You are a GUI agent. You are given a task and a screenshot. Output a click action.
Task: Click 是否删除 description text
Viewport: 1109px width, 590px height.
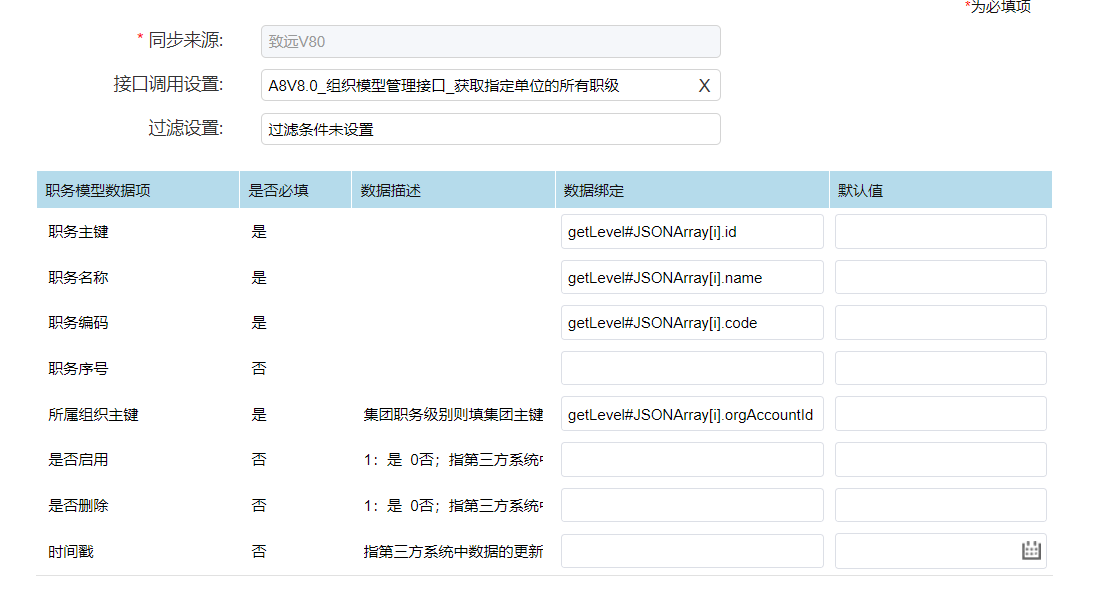click(x=453, y=505)
